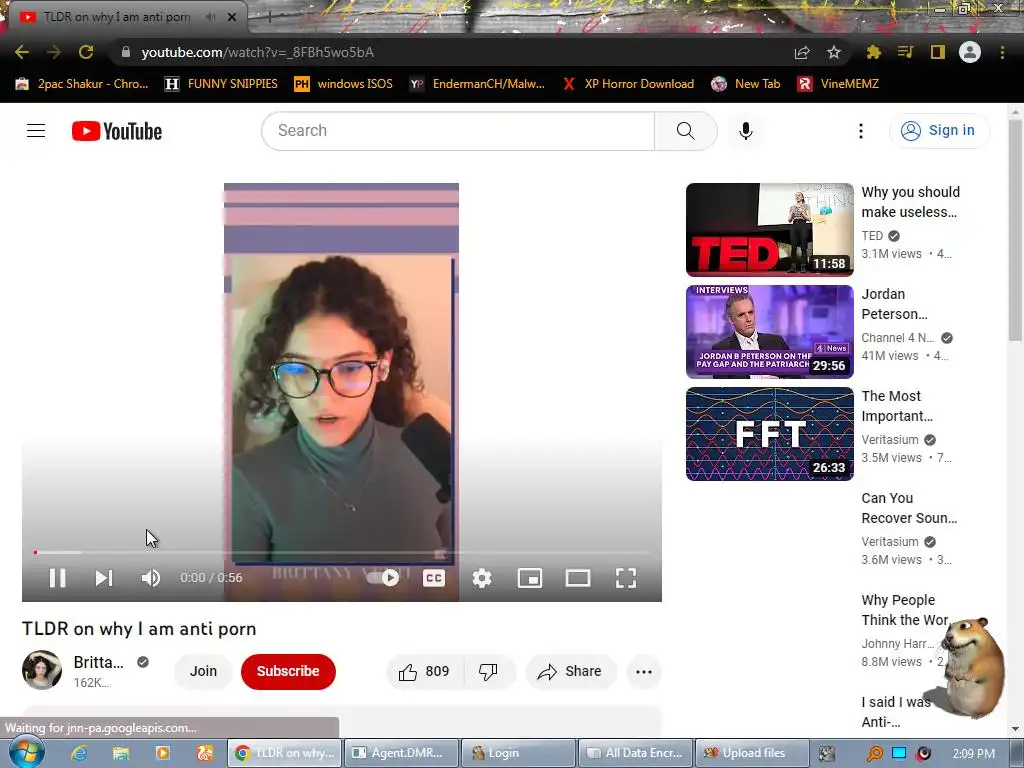Open 'Can You Recover Soun...' video title
The width and height of the screenshot is (1024, 768).
pos(909,508)
